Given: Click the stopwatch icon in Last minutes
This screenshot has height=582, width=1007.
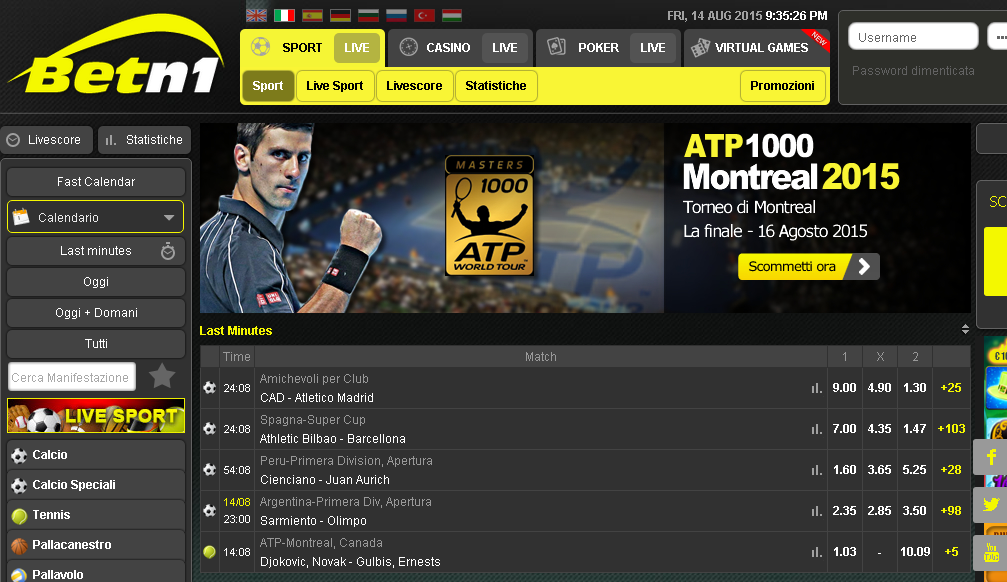Looking at the screenshot, I should 168,251.
